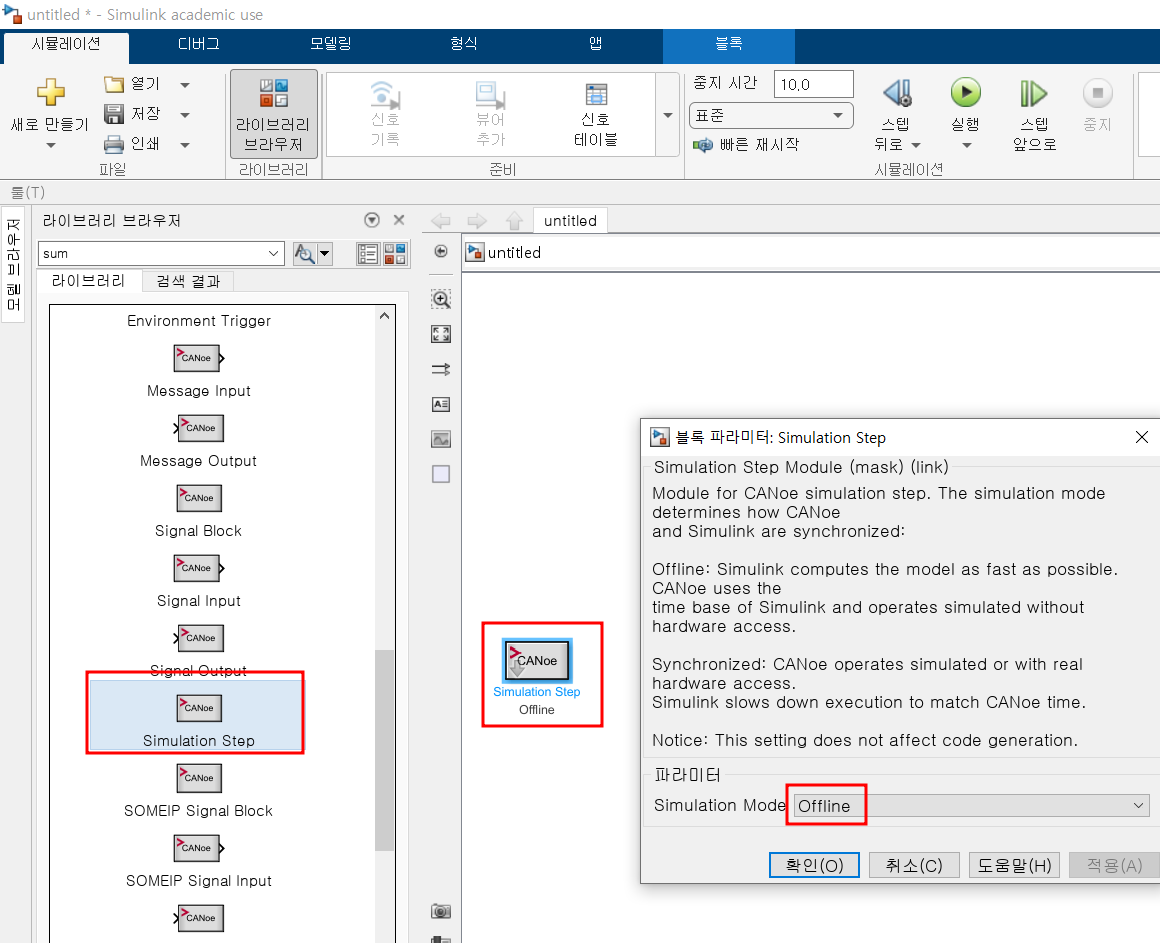This screenshot has height=943, width=1160.
Task: Switch to 시뮬레이션 ribbon tab
Action: (x=66, y=44)
